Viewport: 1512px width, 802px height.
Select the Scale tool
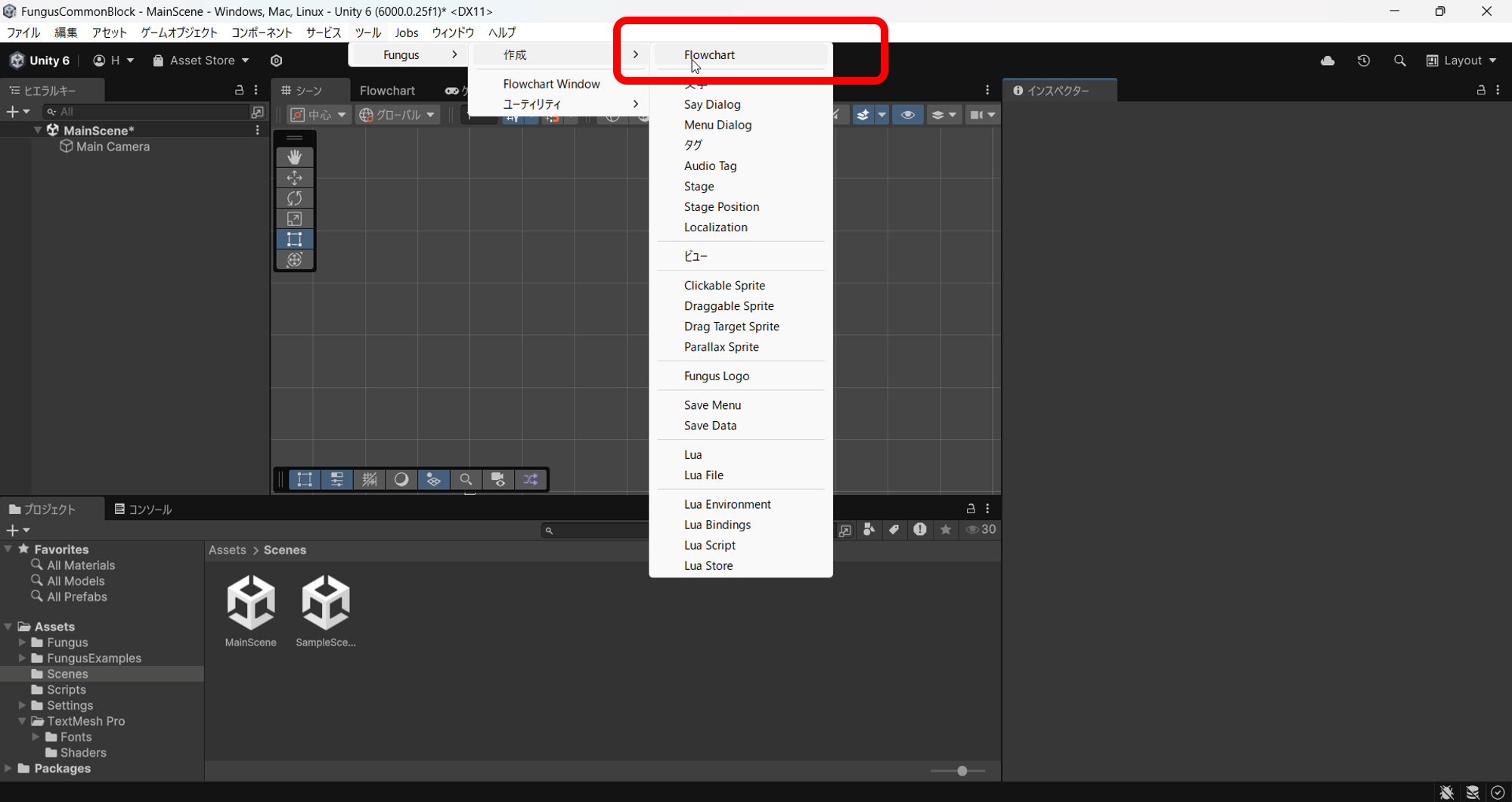pyautogui.click(x=294, y=218)
